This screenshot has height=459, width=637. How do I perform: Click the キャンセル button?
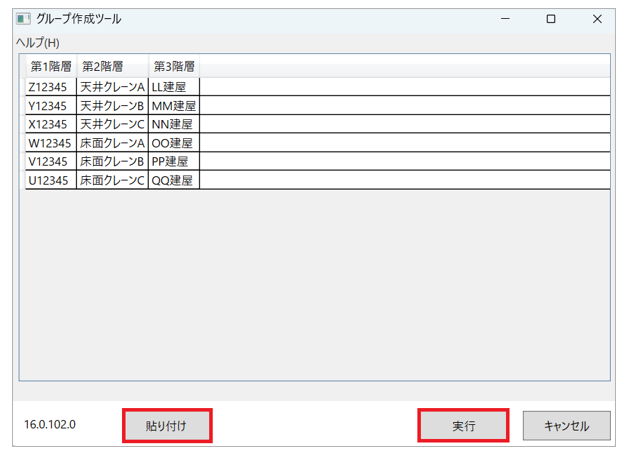click(x=566, y=425)
